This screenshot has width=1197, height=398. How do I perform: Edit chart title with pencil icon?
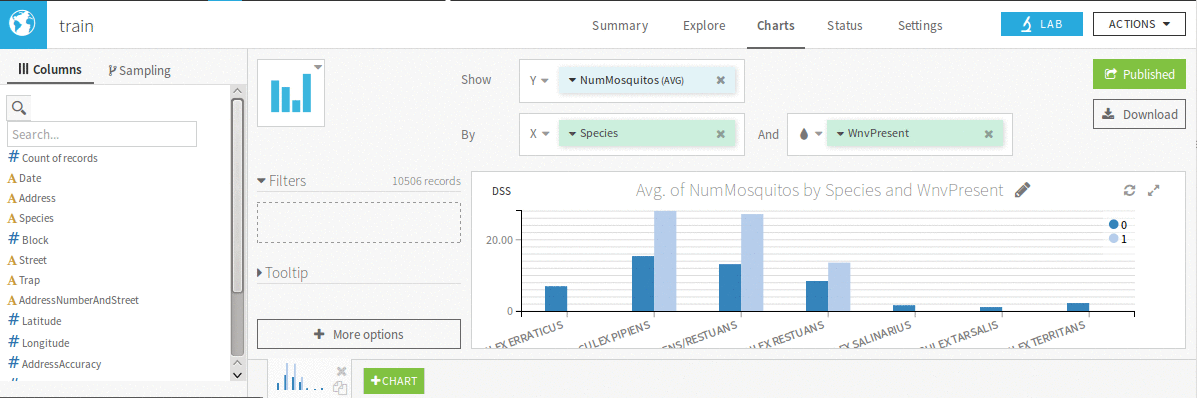pos(1022,191)
